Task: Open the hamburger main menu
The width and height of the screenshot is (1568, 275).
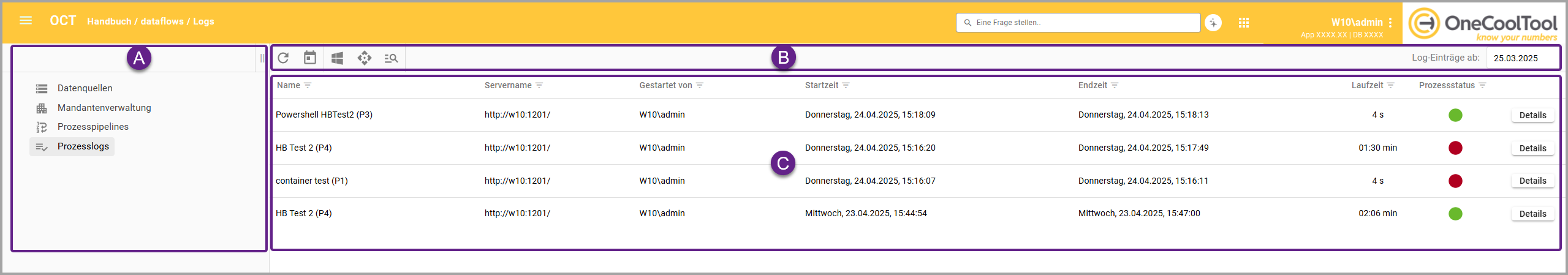Action: (26, 21)
